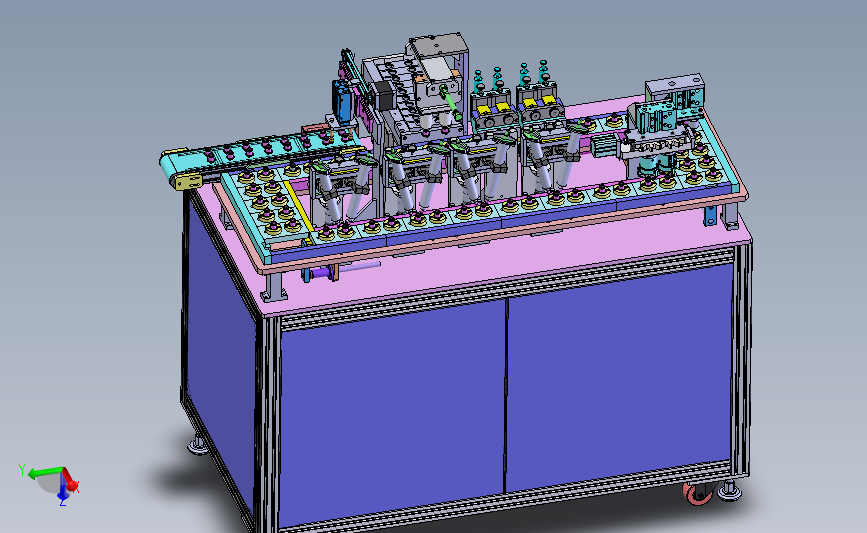Select the right front cabinet door panel
Screen dimensions: 867x533
point(618,376)
